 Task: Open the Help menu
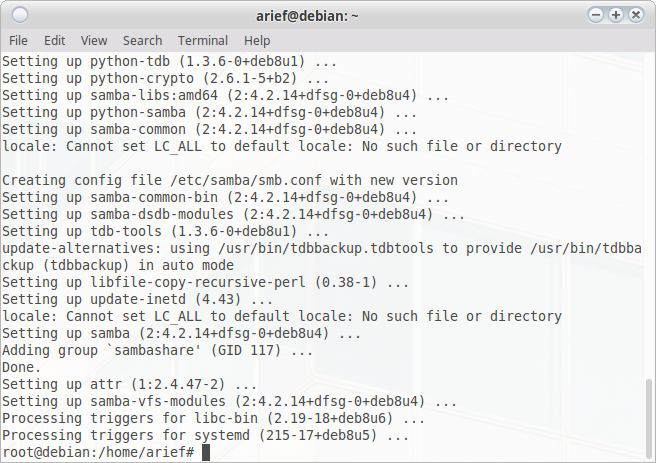tap(257, 41)
